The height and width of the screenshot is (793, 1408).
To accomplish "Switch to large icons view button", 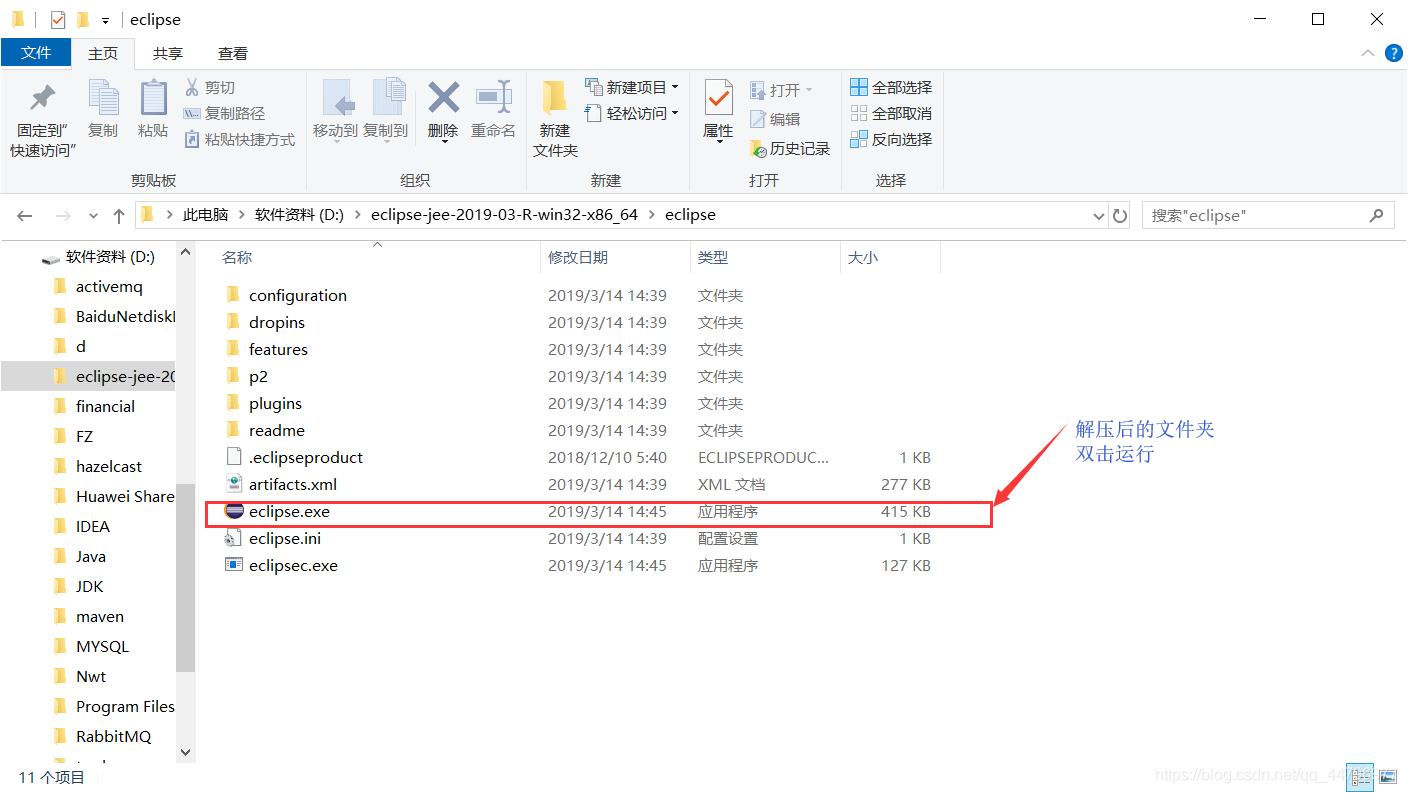I will click(x=1387, y=776).
